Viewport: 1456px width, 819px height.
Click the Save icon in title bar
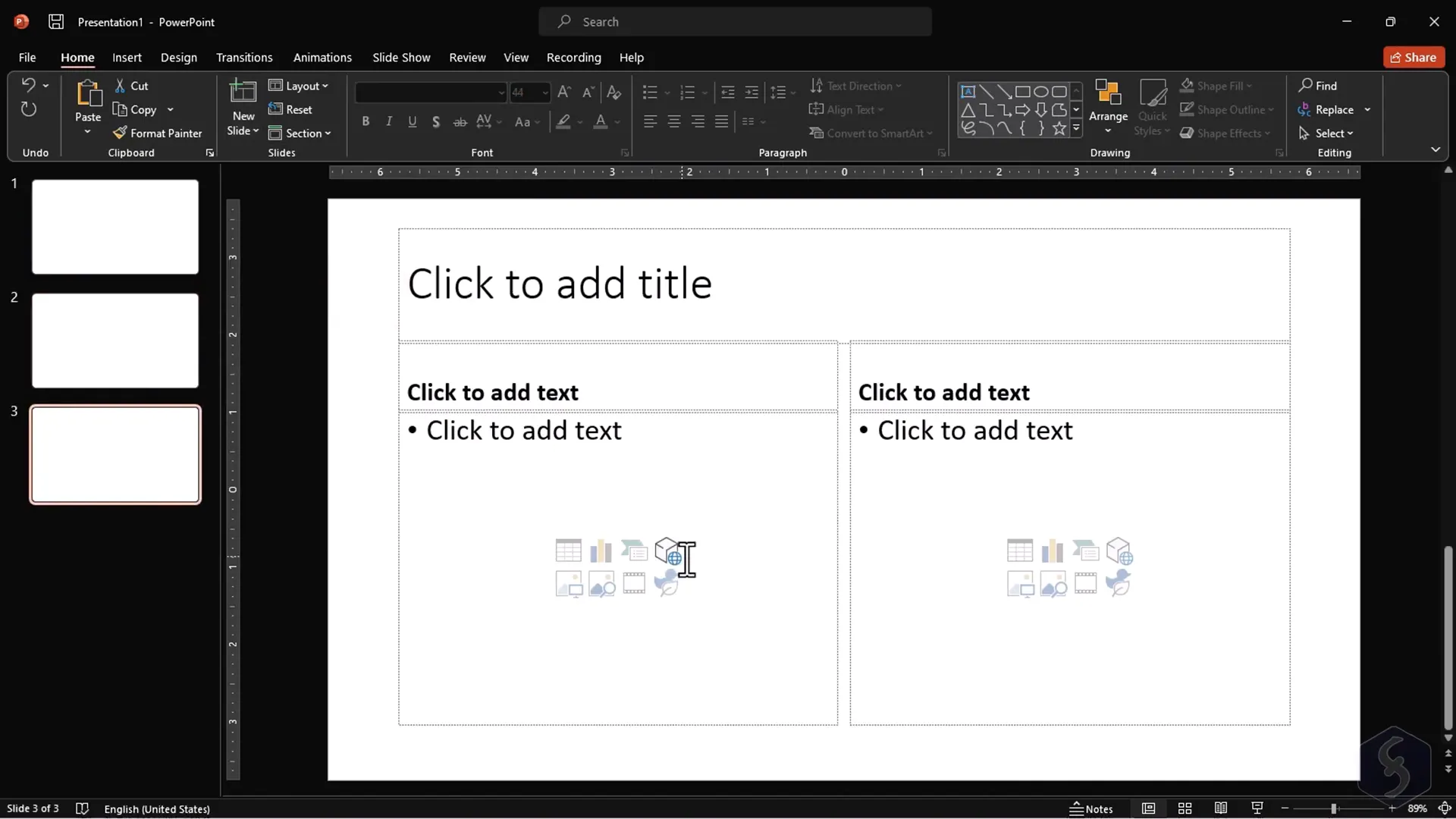point(56,22)
